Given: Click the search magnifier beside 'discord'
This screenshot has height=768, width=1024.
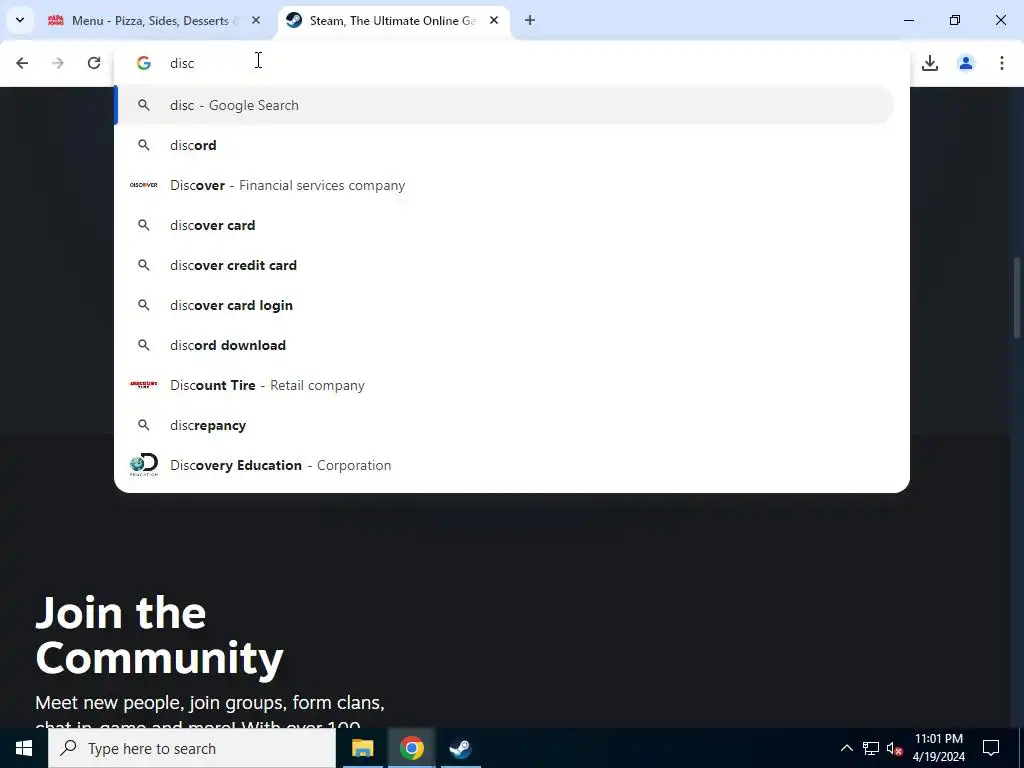Looking at the screenshot, I should coord(144,145).
